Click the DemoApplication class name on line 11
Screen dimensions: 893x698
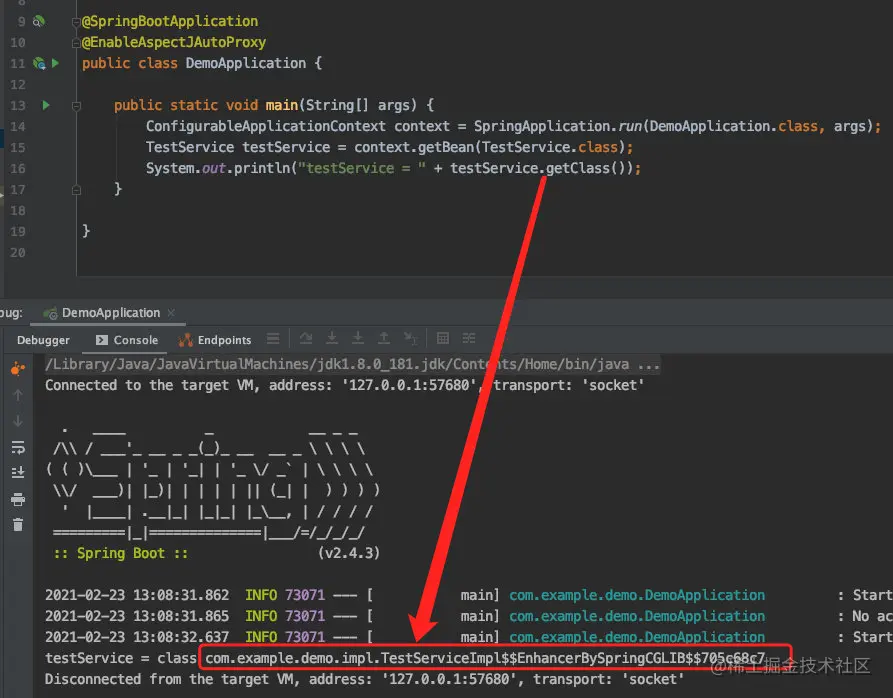(x=246, y=63)
